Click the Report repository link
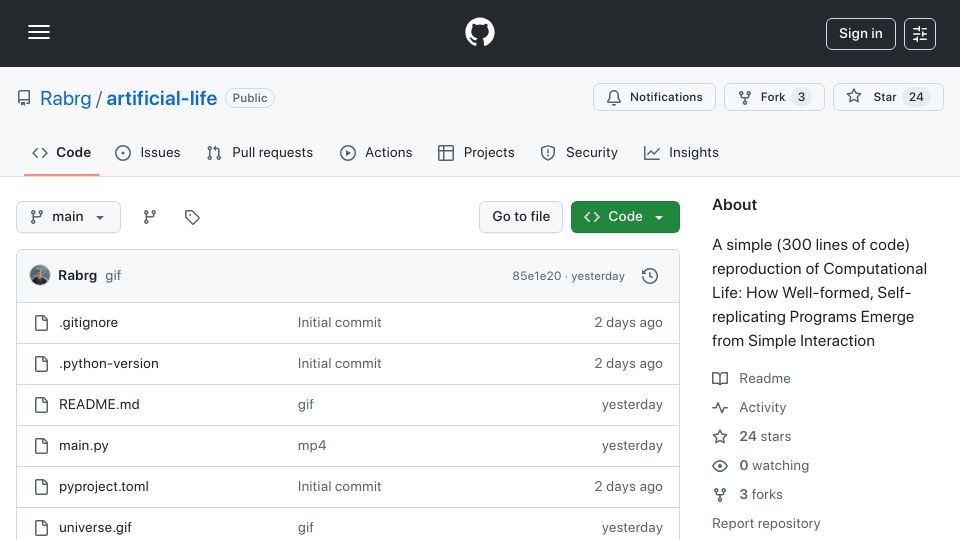Image resolution: width=960 pixels, height=540 pixels. click(766, 524)
